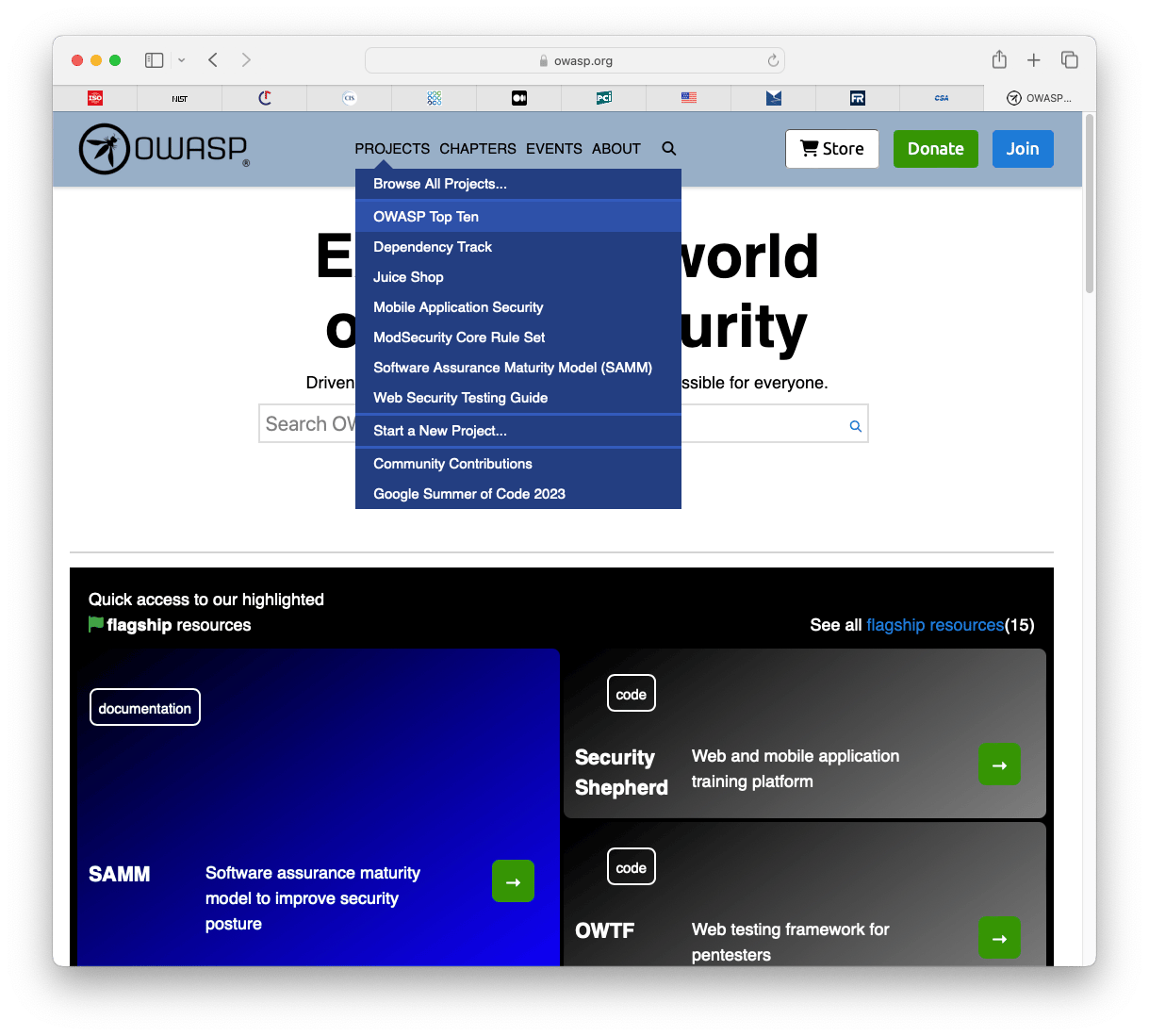This screenshot has width=1149, height=1036.
Task: Click the Security Shepherd green arrow
Action: (999, 765)
